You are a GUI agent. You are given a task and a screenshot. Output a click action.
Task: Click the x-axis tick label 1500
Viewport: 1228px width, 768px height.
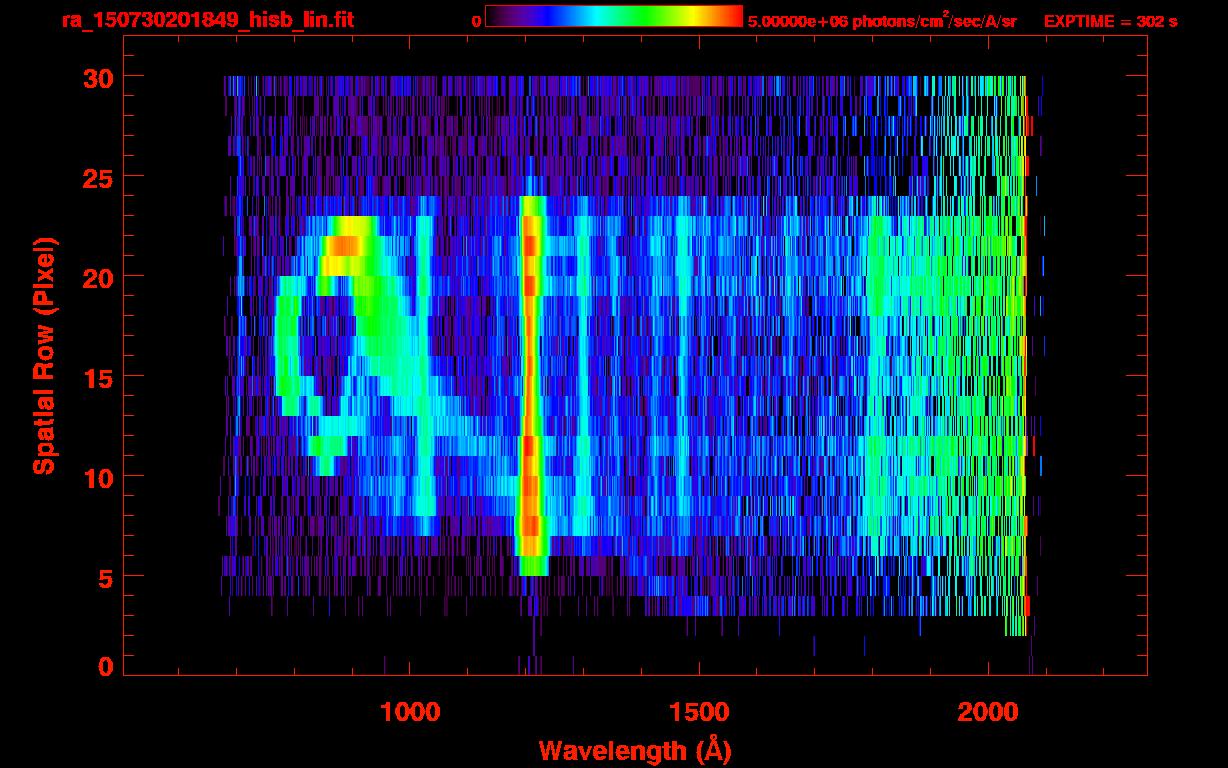click(699, 711)
